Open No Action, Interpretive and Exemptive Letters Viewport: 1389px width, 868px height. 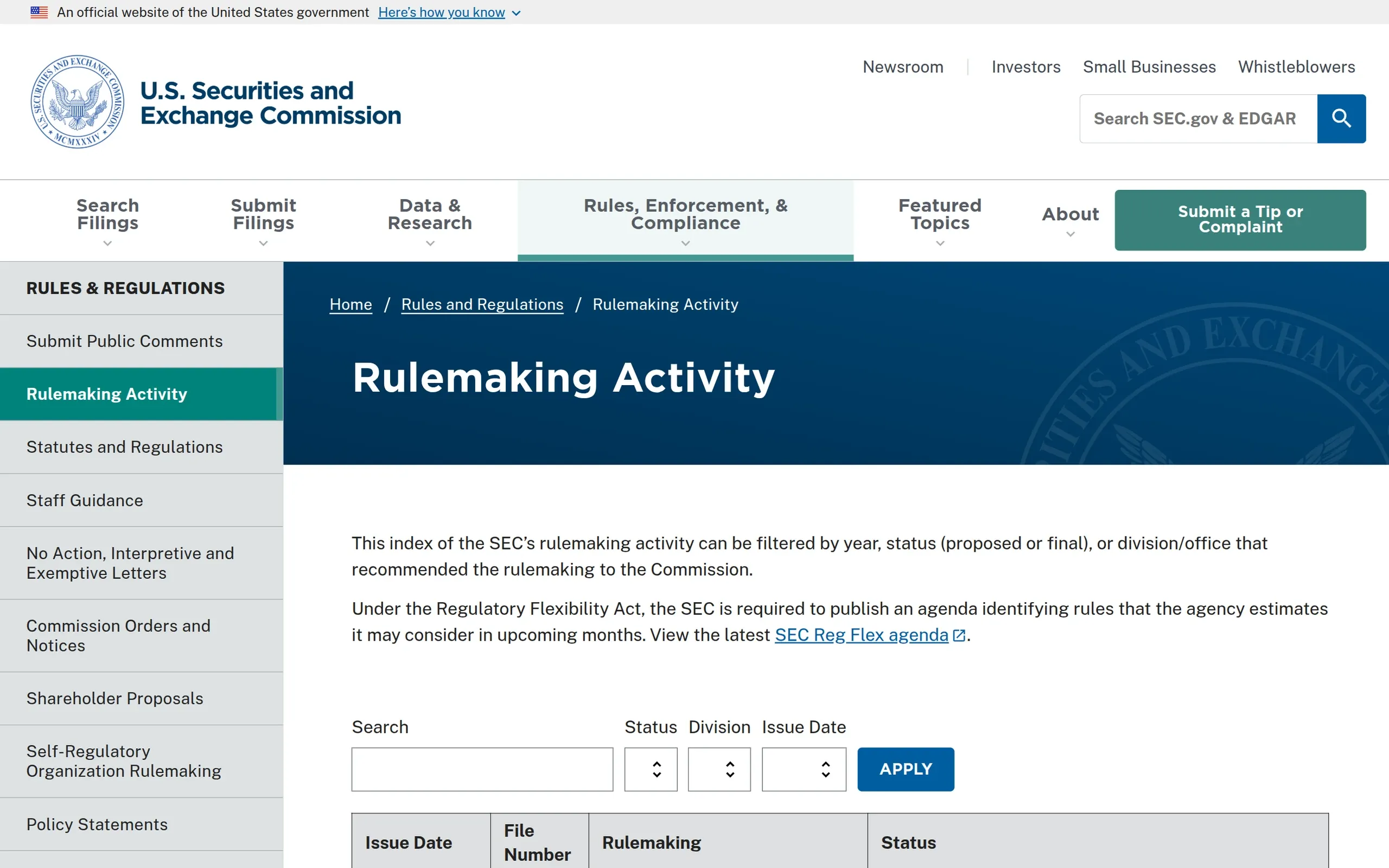point(141,563)
